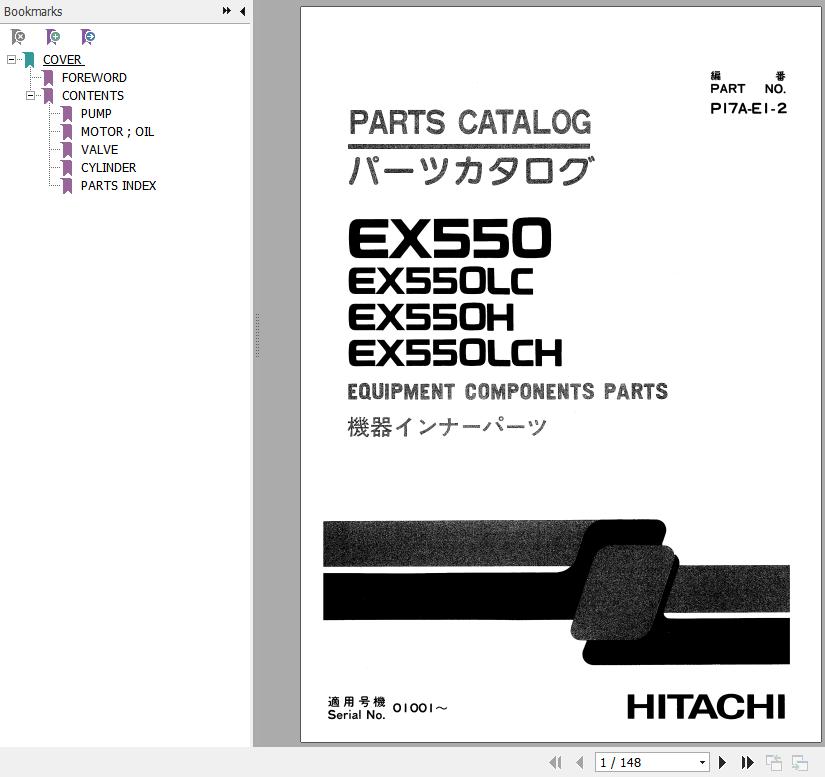
Task: Click the add new bookmark icon
Action: 53,37
